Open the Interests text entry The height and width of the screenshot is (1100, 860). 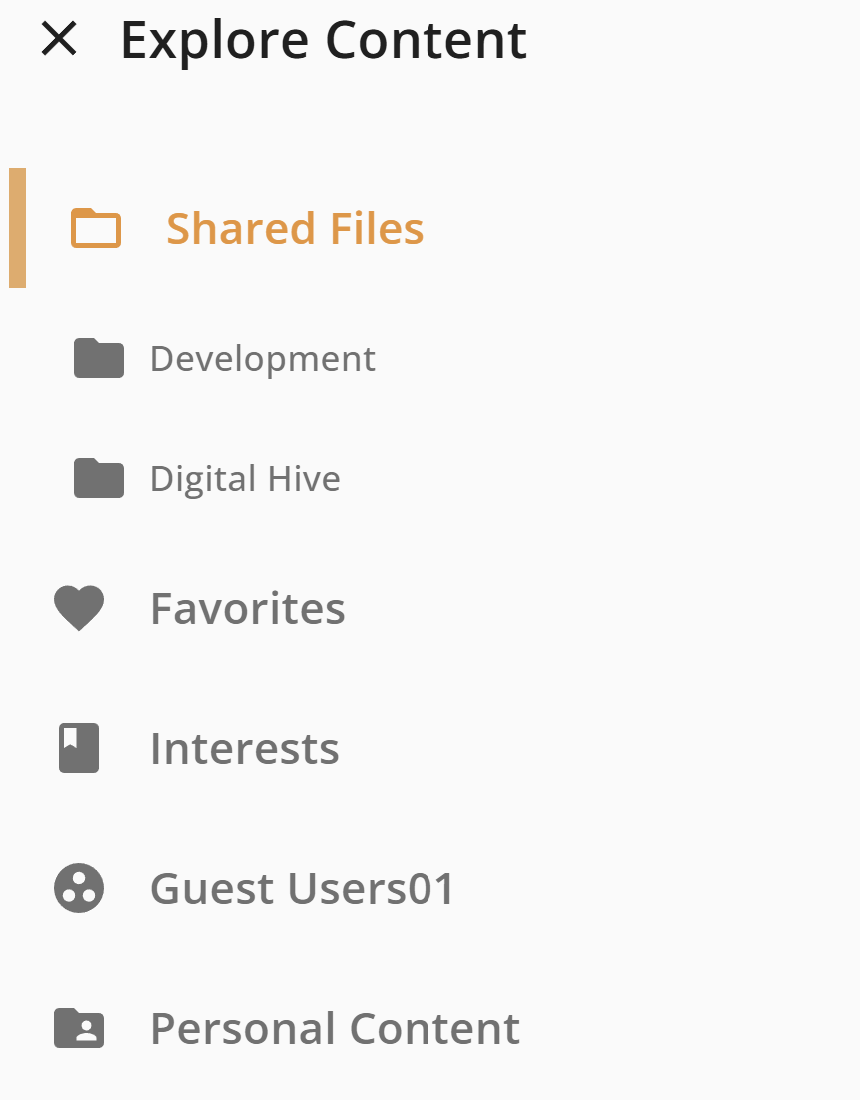[245, 749]
